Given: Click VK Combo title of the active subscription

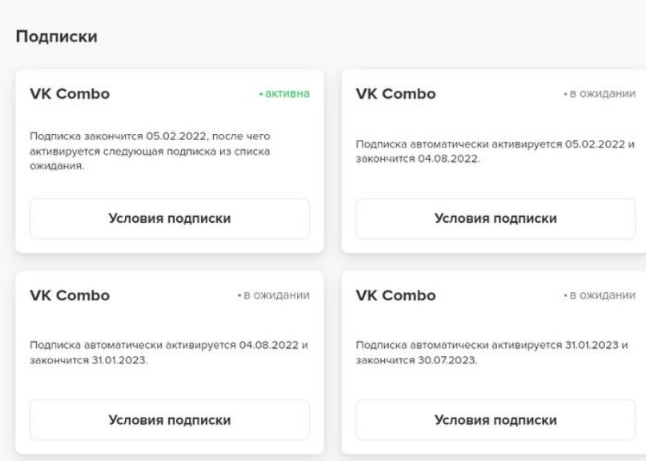Looking at the screenshot, I should click(70, 94).
